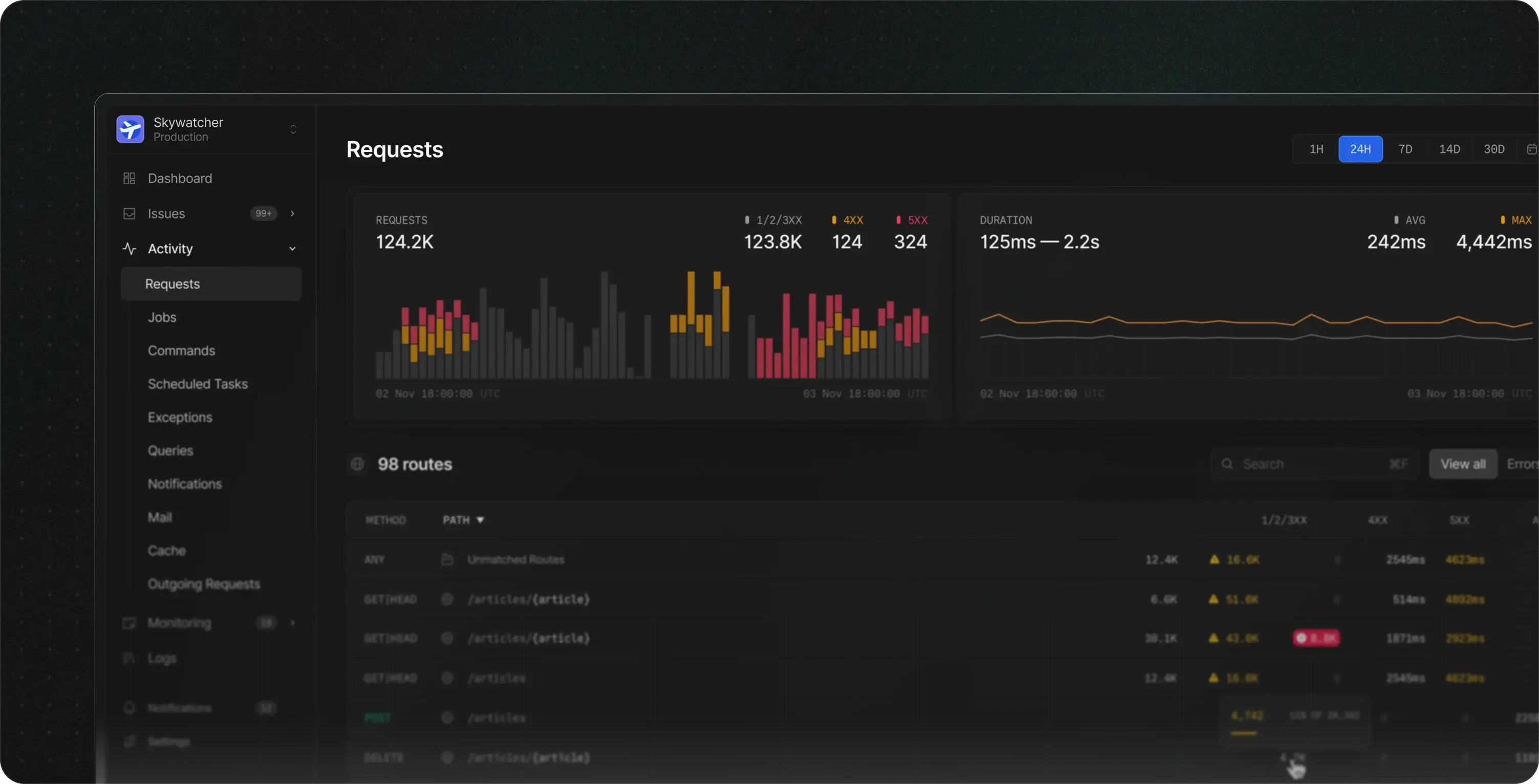Click the bottom Notifications bell icon

click(129, 708)
